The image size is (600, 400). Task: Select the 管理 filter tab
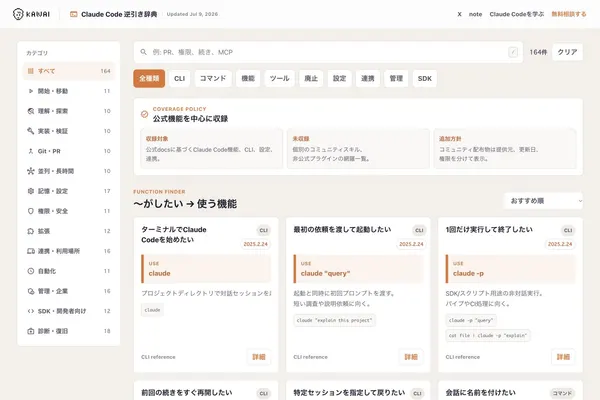(x=396, y=78)
